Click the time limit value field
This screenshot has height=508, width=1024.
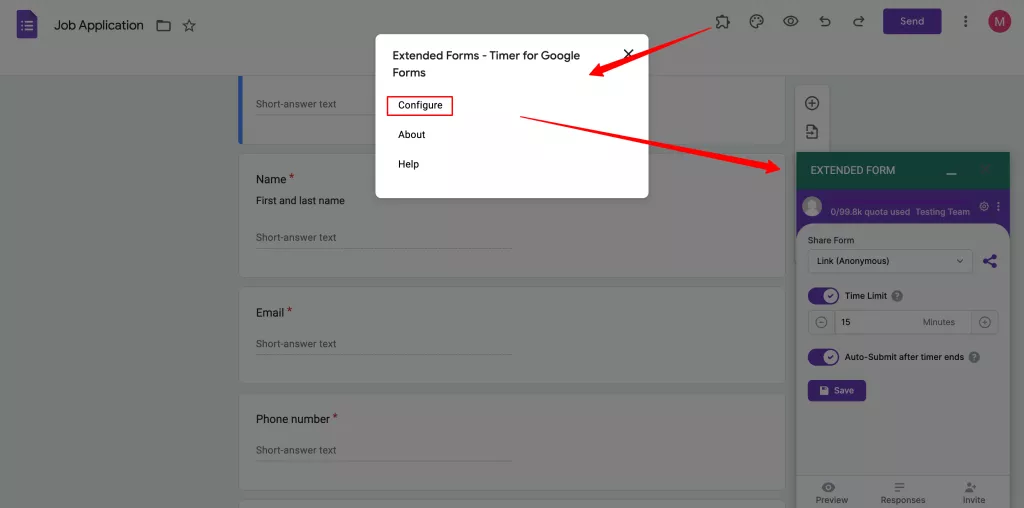(x=903, y=322)
